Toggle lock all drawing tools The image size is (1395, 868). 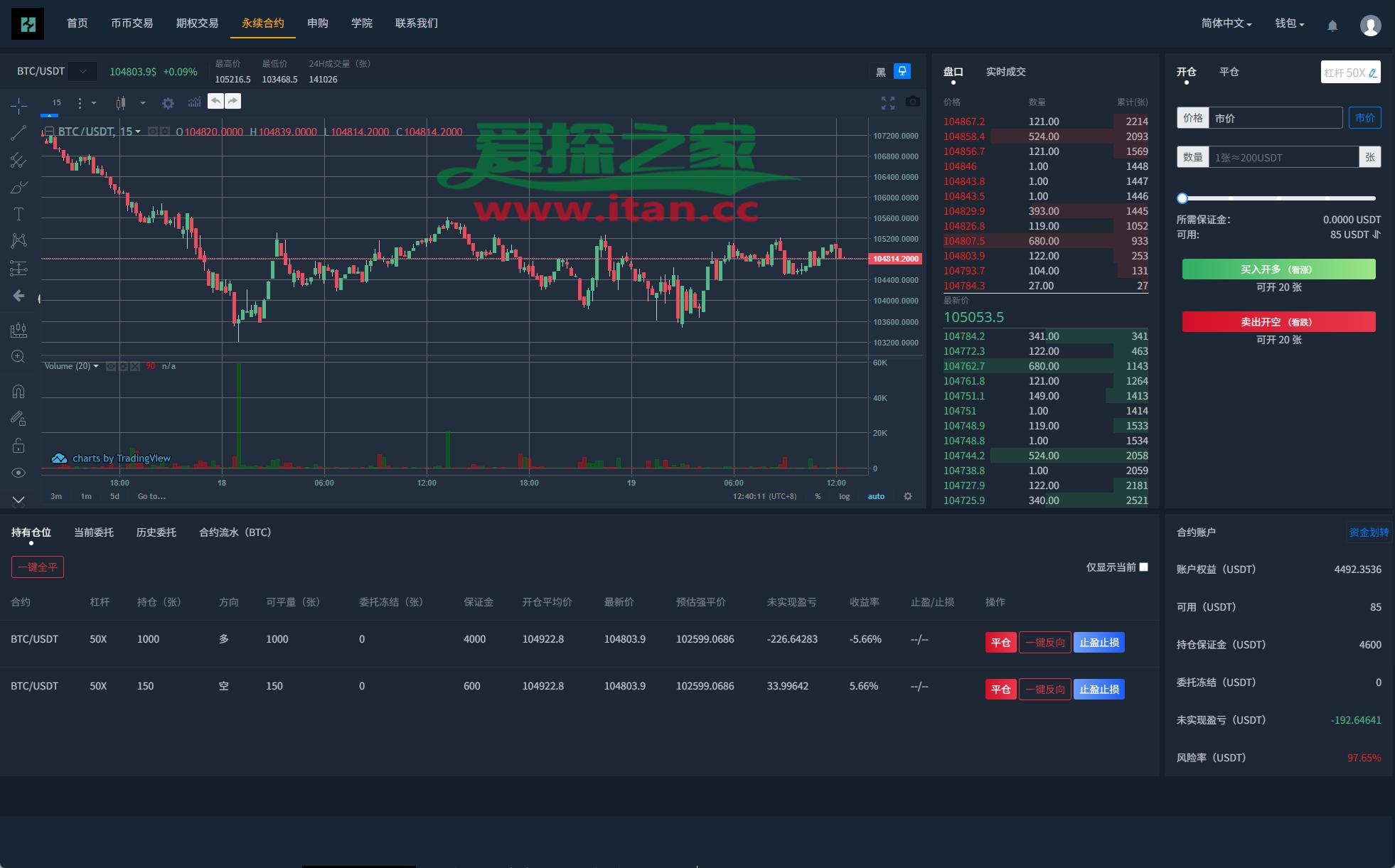pos(18,446)
